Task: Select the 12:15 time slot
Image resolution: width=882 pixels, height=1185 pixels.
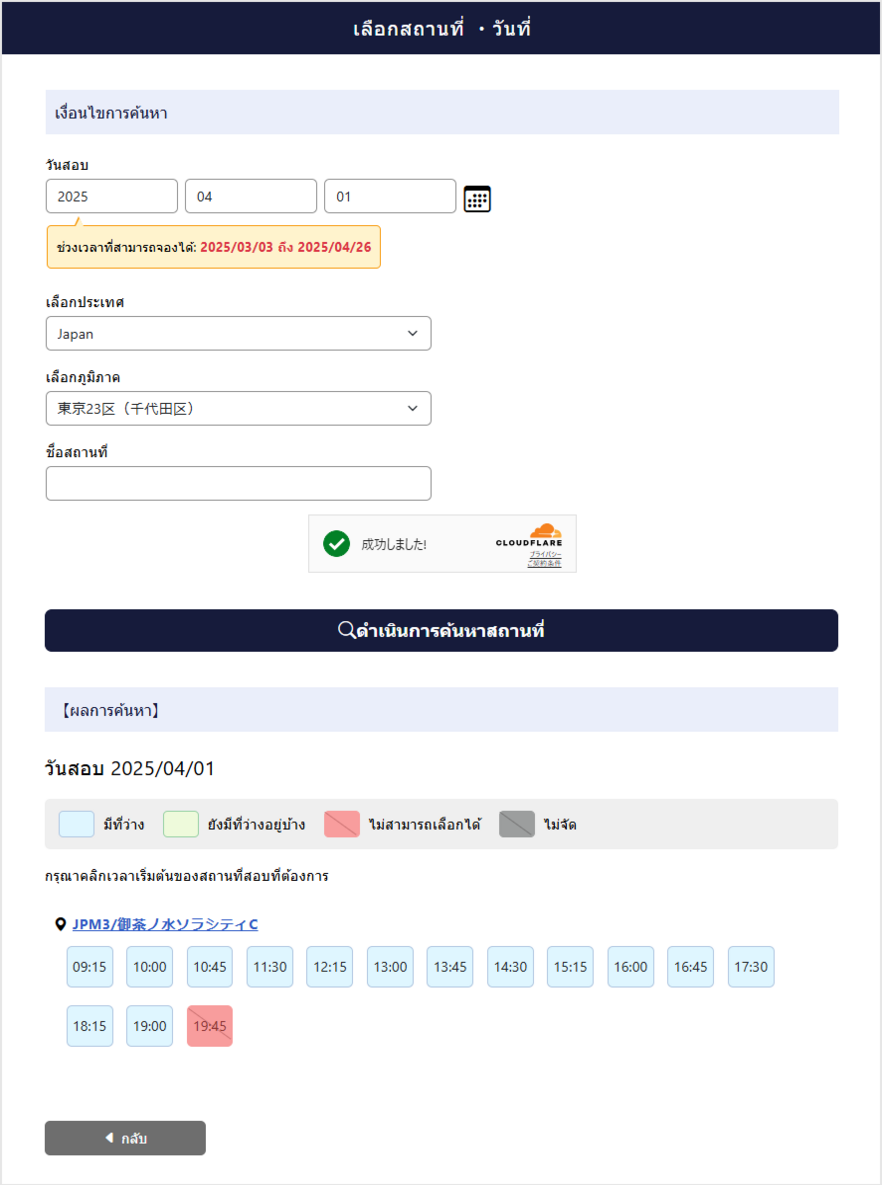Action: point(330,967)
